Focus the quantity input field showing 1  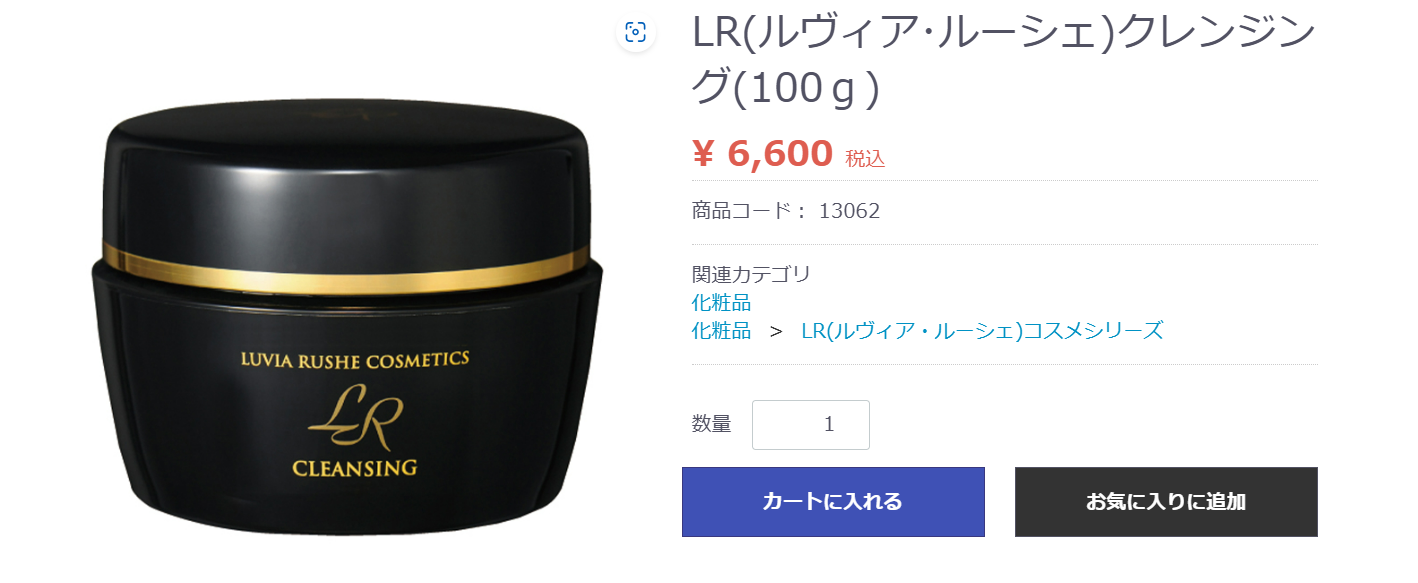click(811, 425)
